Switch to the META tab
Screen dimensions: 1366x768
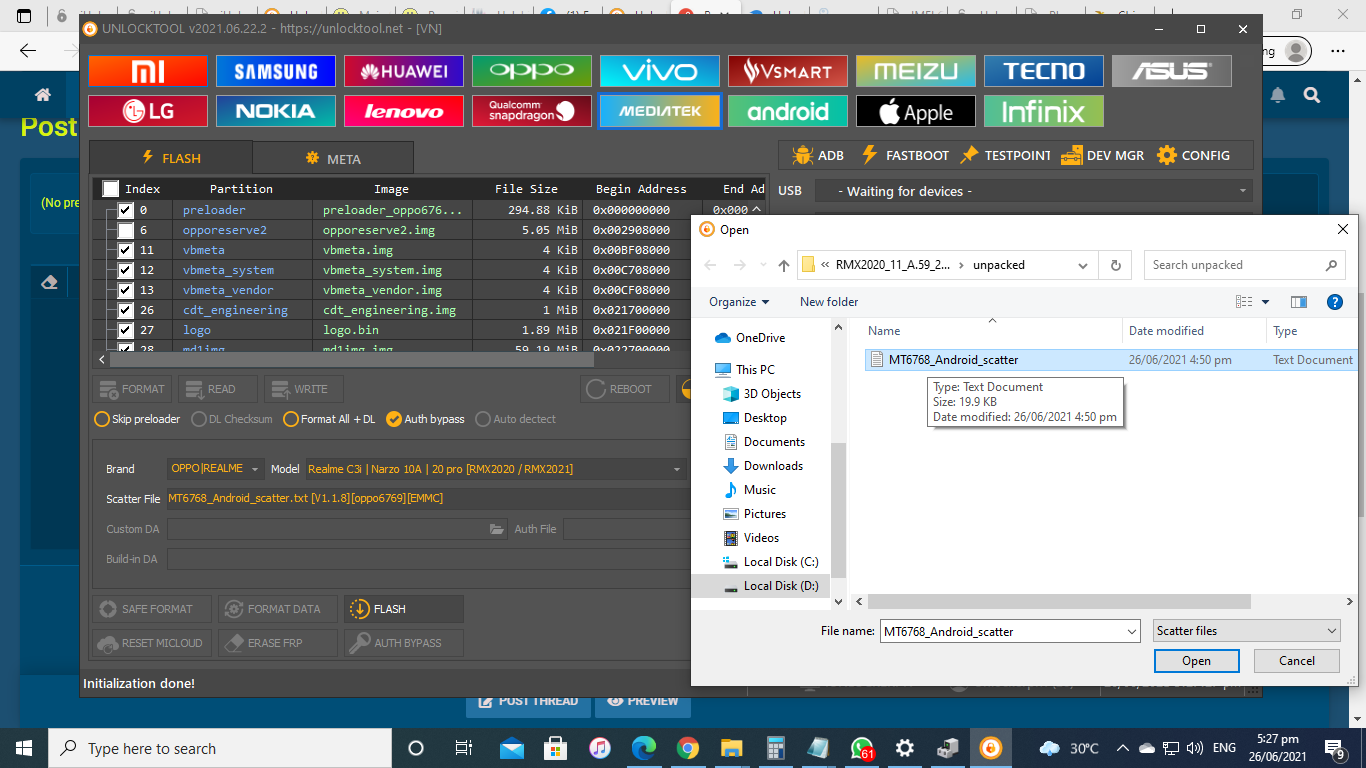(x=333, y=158)
